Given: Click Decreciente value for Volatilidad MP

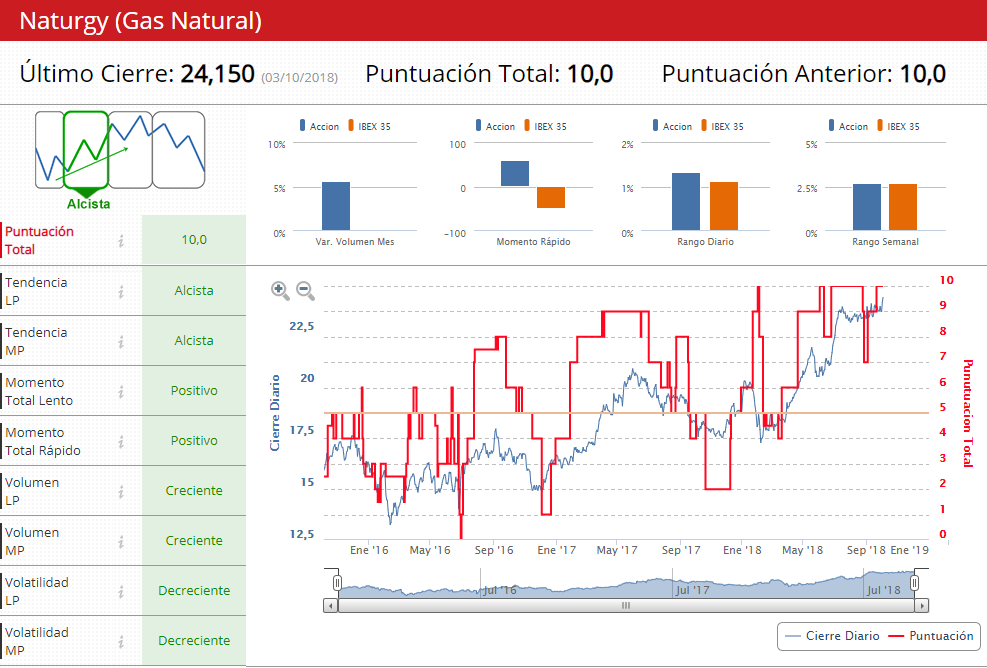Looking at the screenshot, I should (x=194, y=641).
